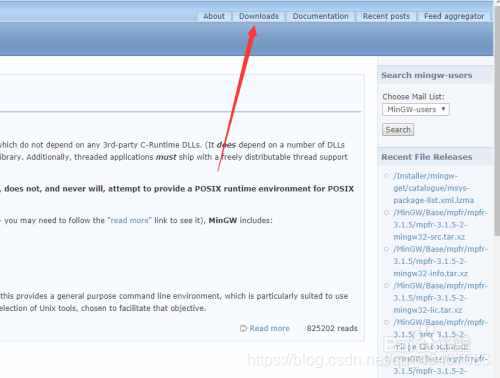This screenshot has height=378, width=500.
Task: Open the Documentation tab
Action: pos(320,16)
